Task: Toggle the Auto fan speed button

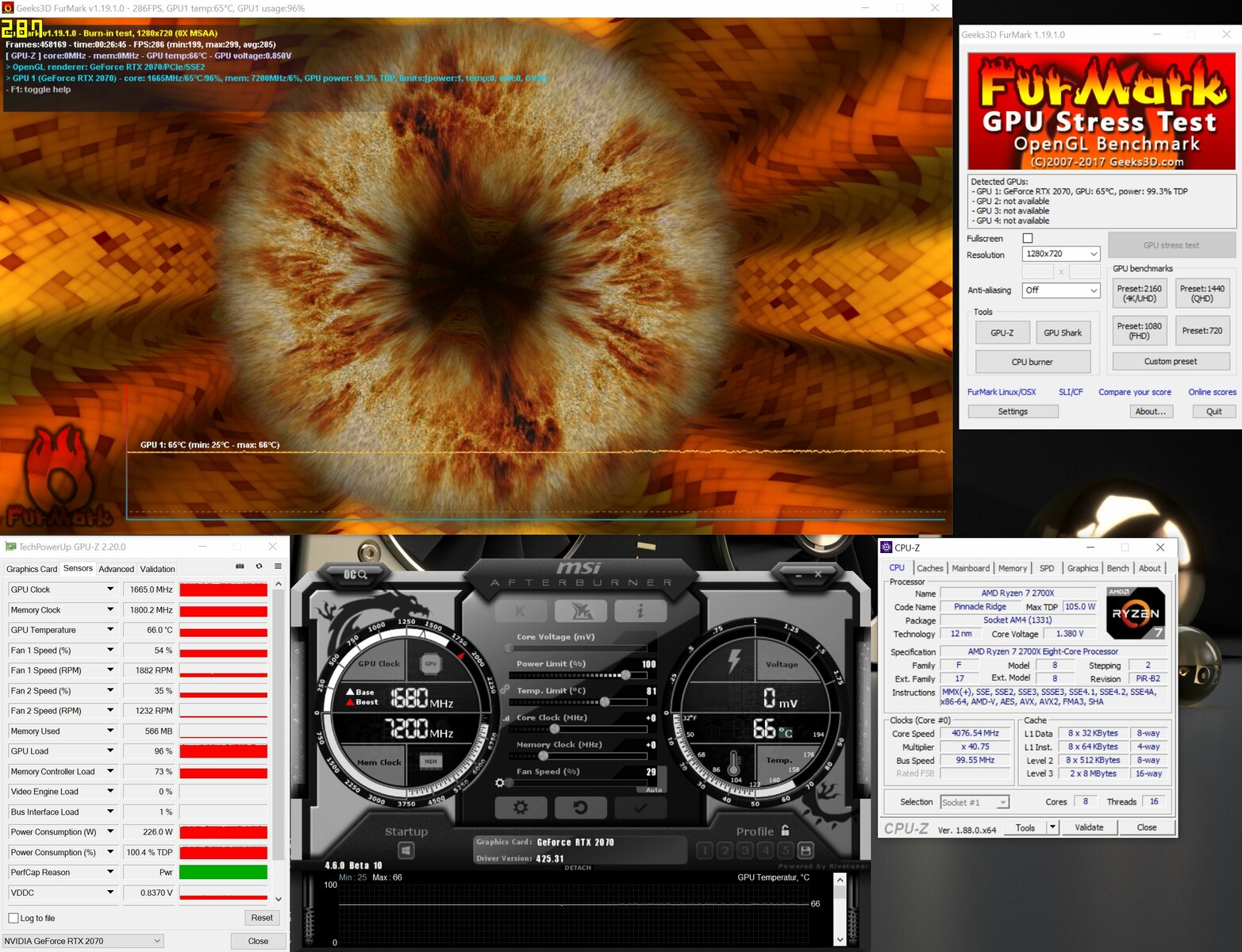Action: pyautogui.click(x=654, y=789)
